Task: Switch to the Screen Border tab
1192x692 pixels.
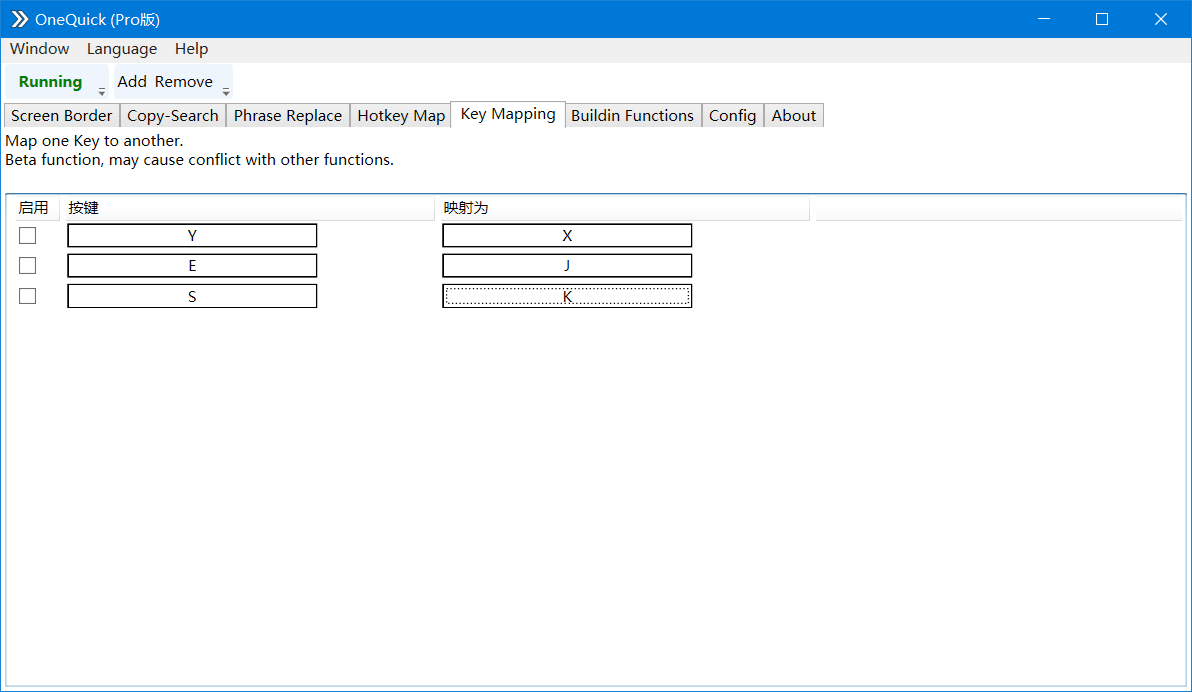Action: (62, 116)
